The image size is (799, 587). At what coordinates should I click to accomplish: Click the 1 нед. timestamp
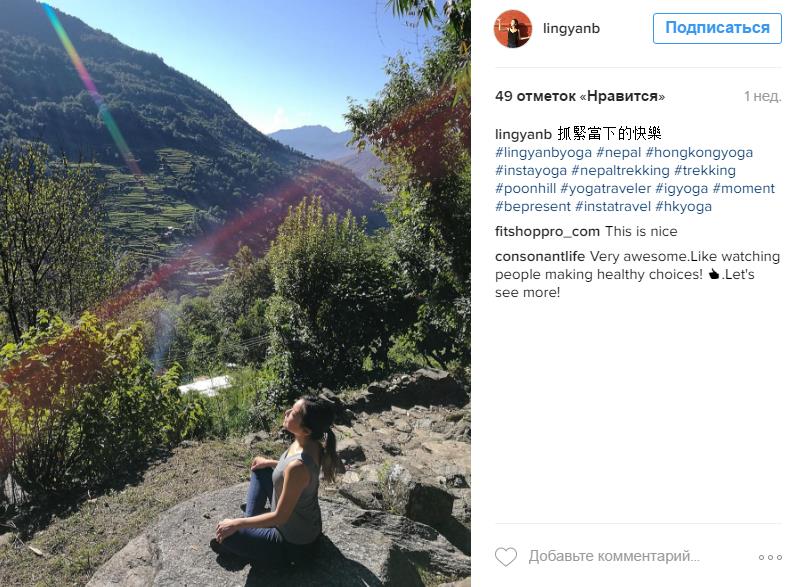[x=762, y=96]
